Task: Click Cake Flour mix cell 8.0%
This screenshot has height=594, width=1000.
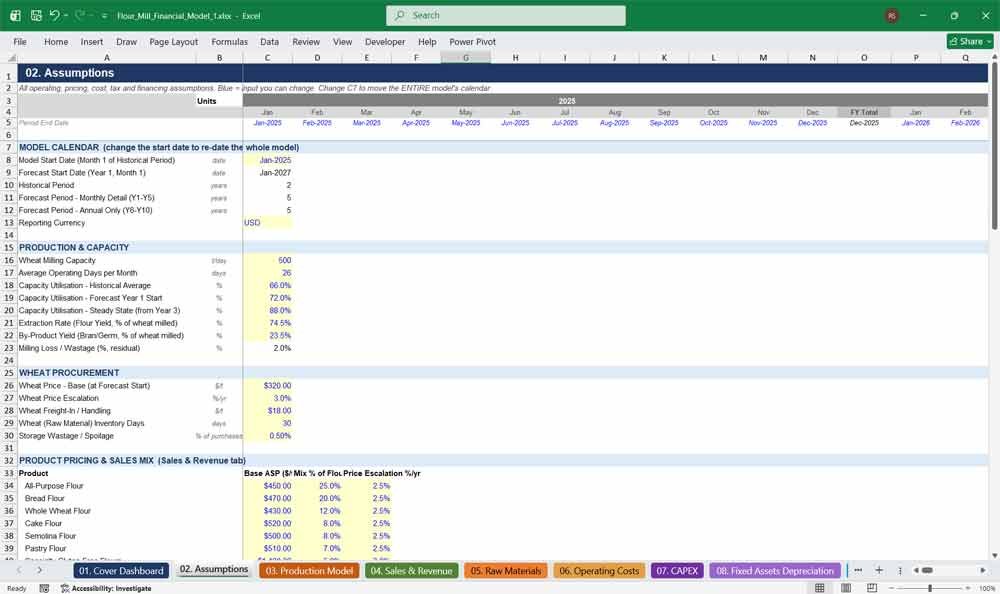Action: (317, 523)
